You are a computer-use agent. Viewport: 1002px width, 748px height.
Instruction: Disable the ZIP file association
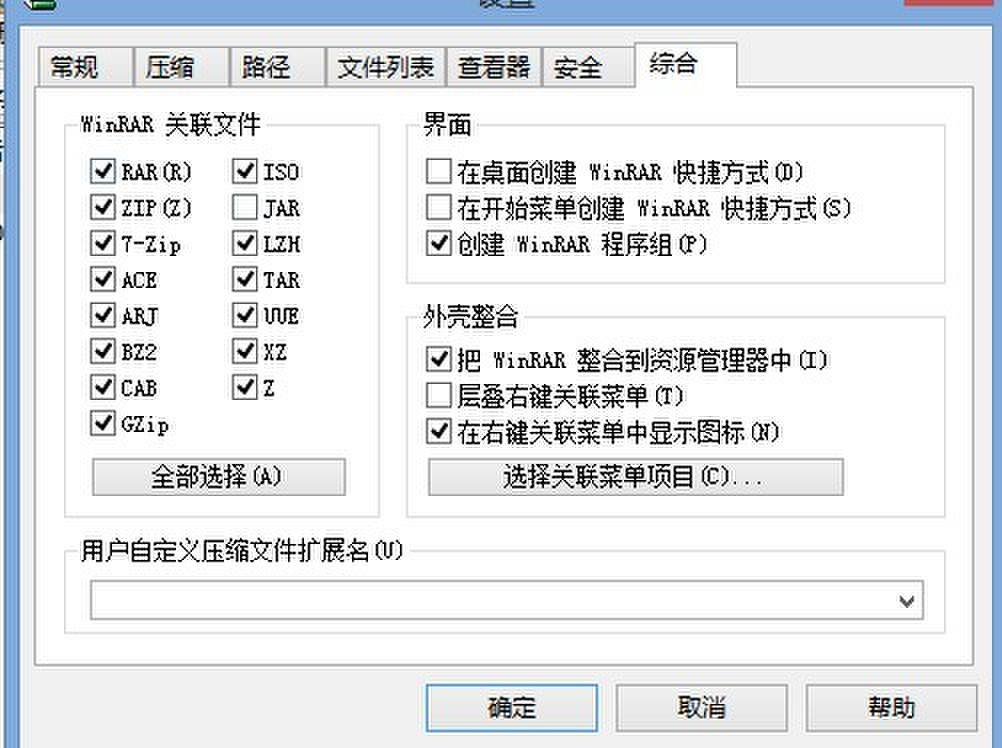click(103, 207)
